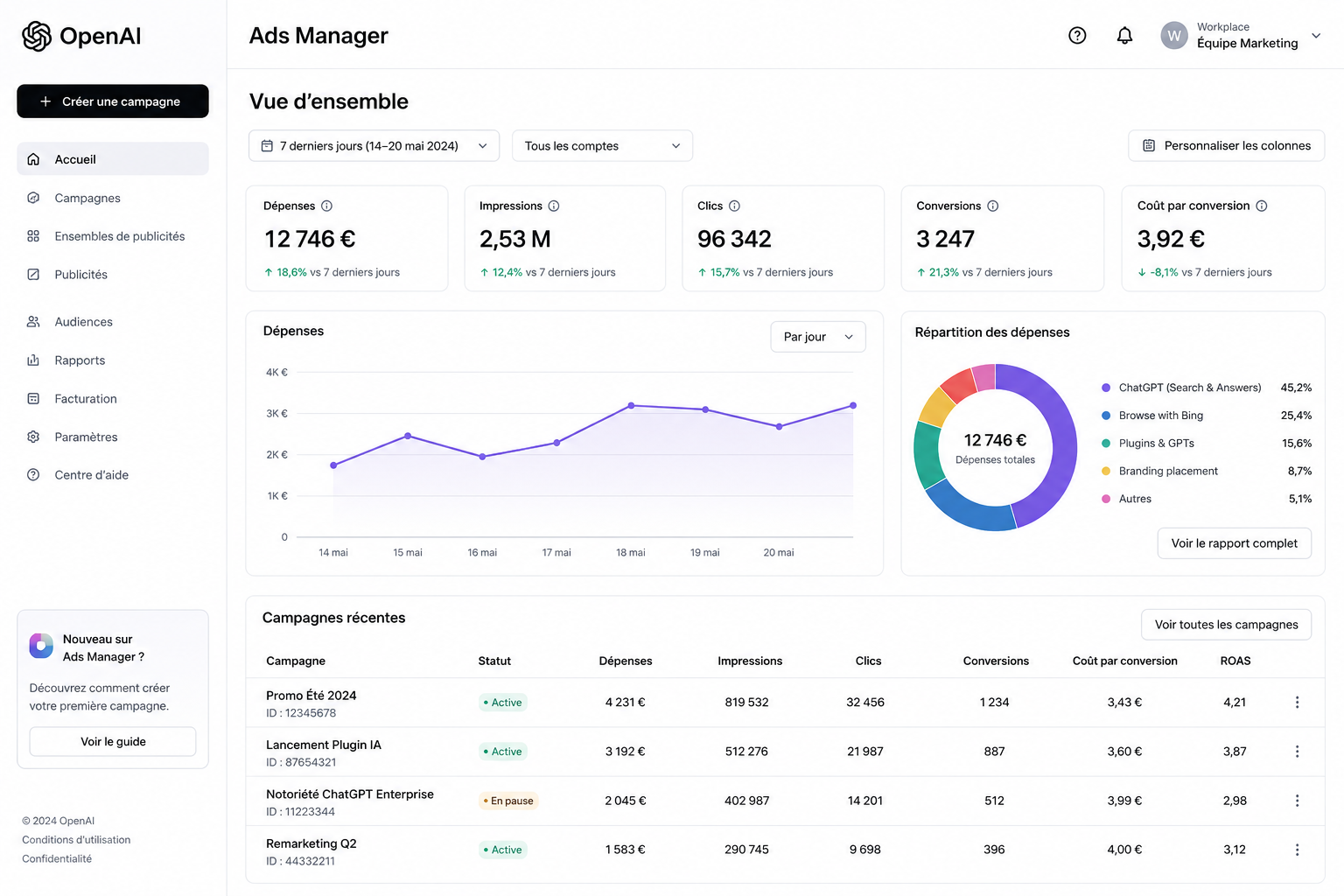This screenshot has width=1344, height=896.
Task: Open Publicités in sidebar
Action: 113,275
